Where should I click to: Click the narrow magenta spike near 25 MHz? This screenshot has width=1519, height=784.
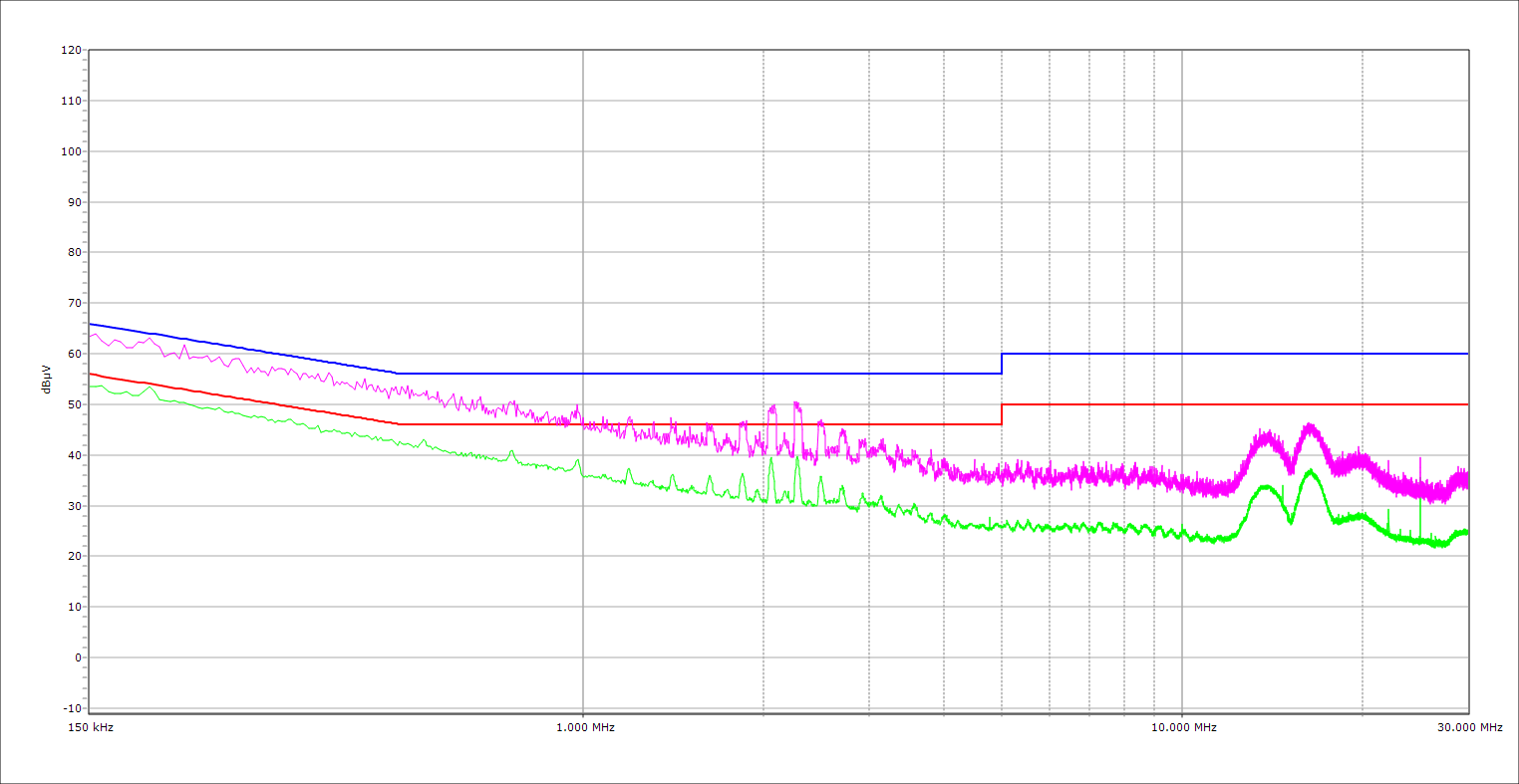1420,460
